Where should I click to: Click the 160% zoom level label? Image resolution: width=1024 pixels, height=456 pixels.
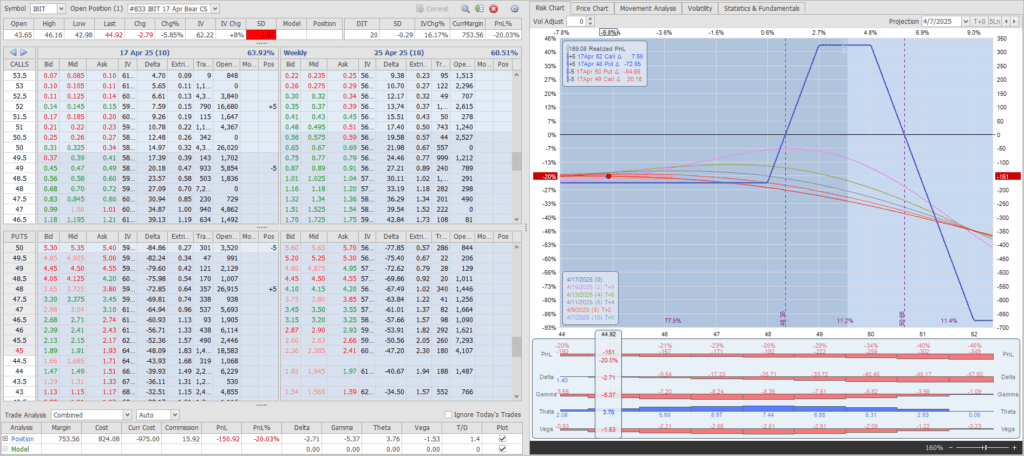click(x=935, y=448)
